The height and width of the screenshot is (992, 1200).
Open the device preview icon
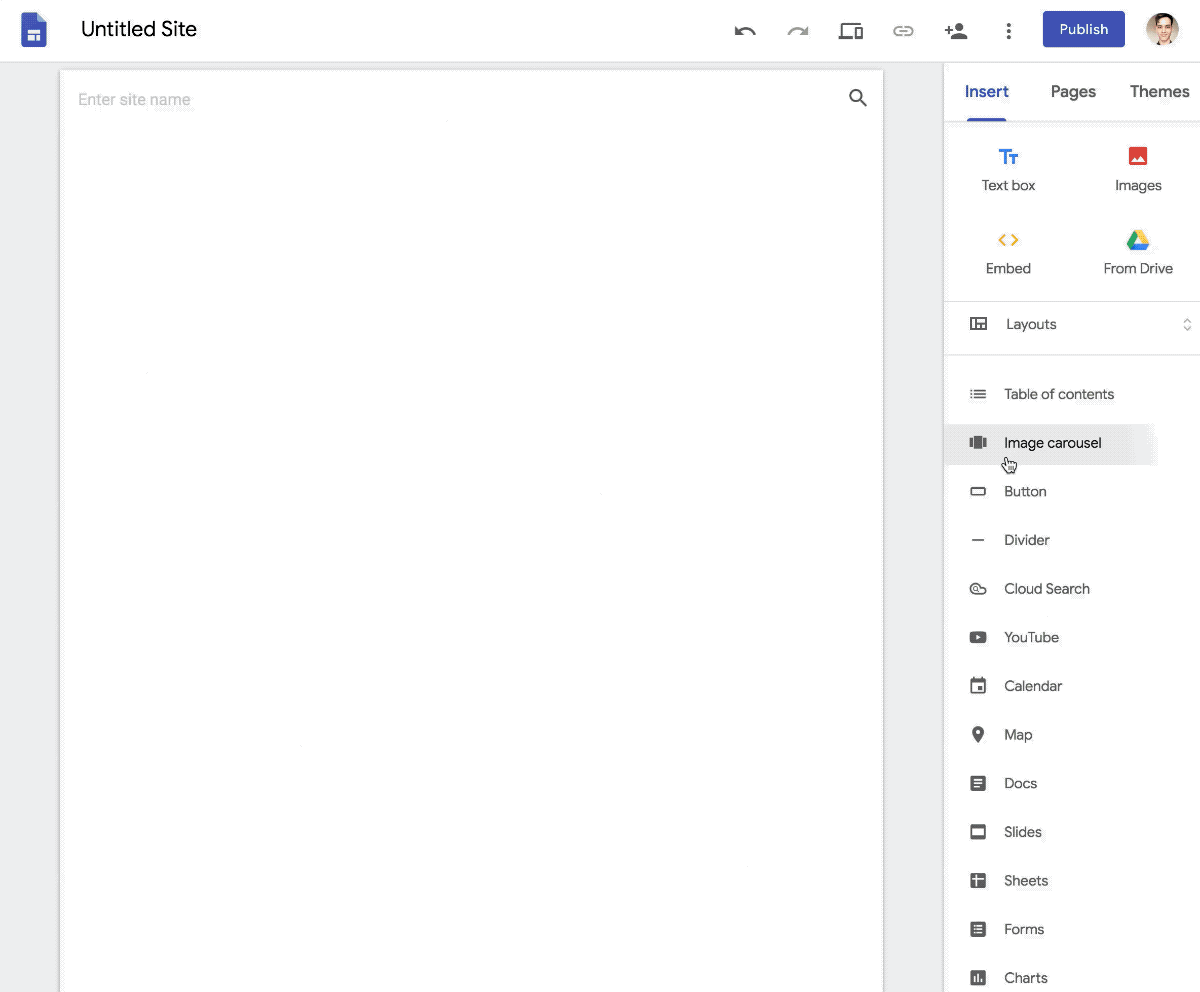pyautogui.click(x=851, y=31)
